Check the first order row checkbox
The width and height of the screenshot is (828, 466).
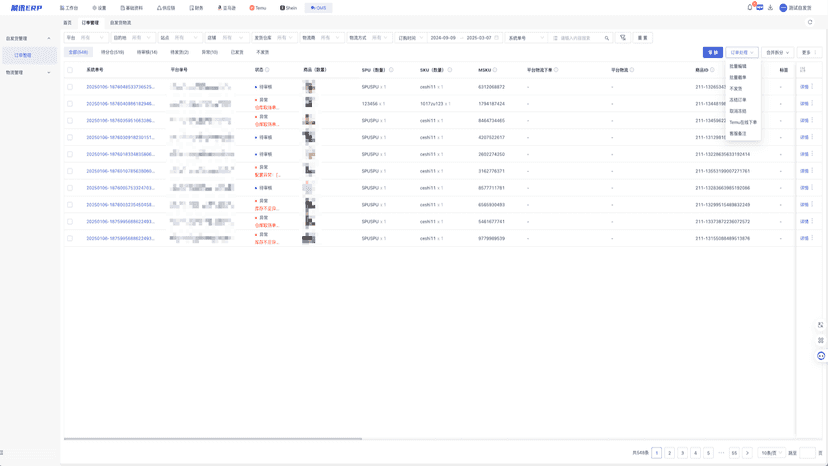click(70, 87)
